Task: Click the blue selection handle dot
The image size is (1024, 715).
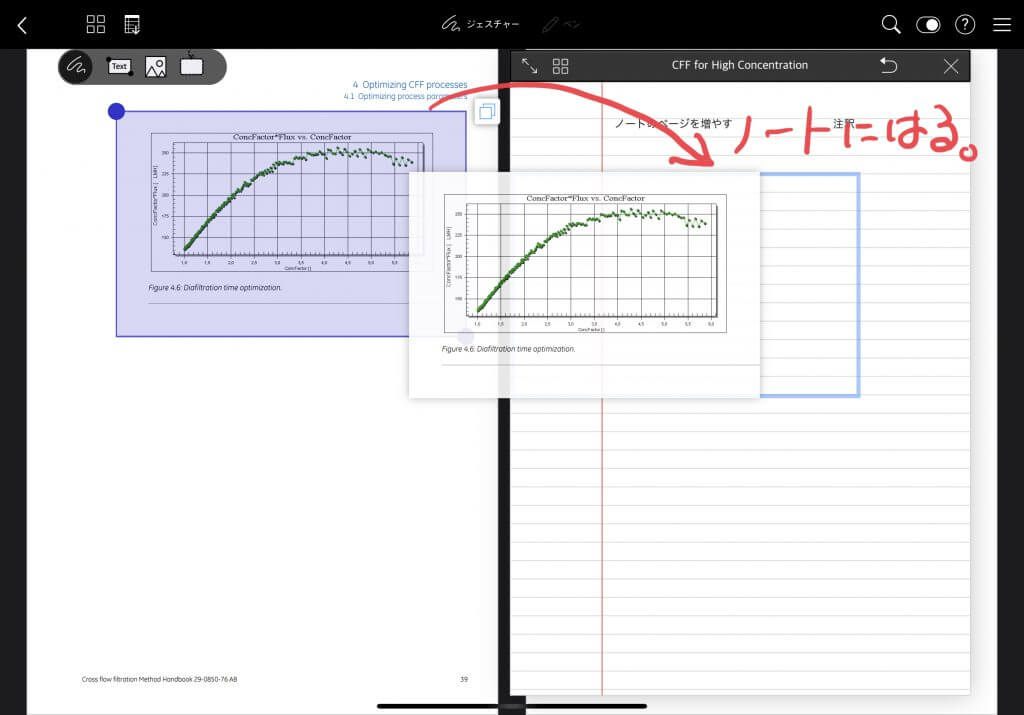Action: [x=116, y=112]
